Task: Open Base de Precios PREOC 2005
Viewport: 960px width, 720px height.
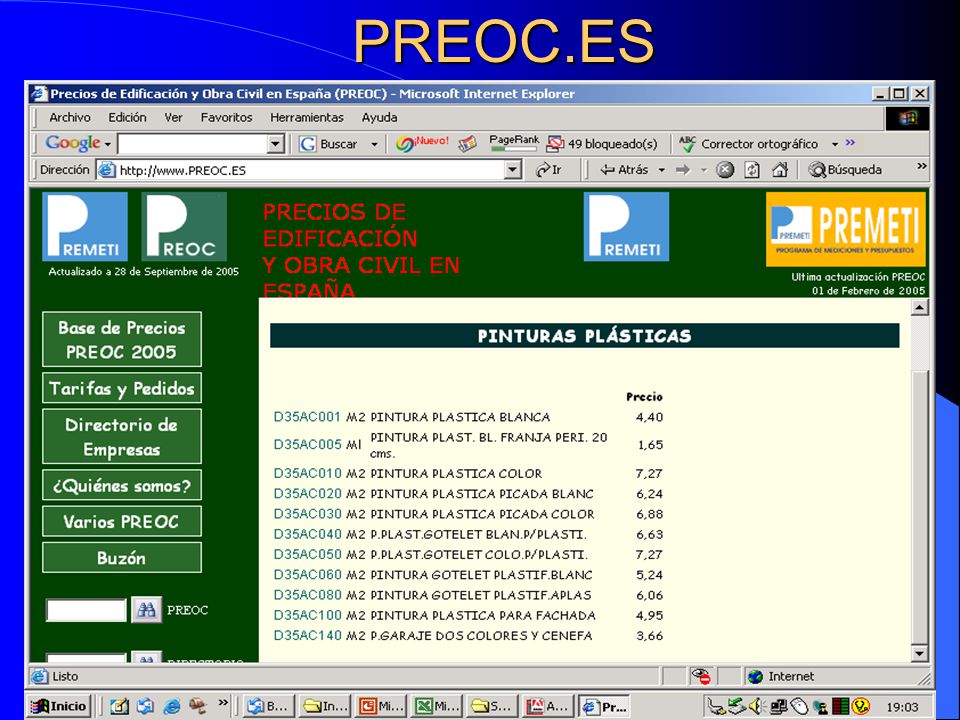Action: 122,339
